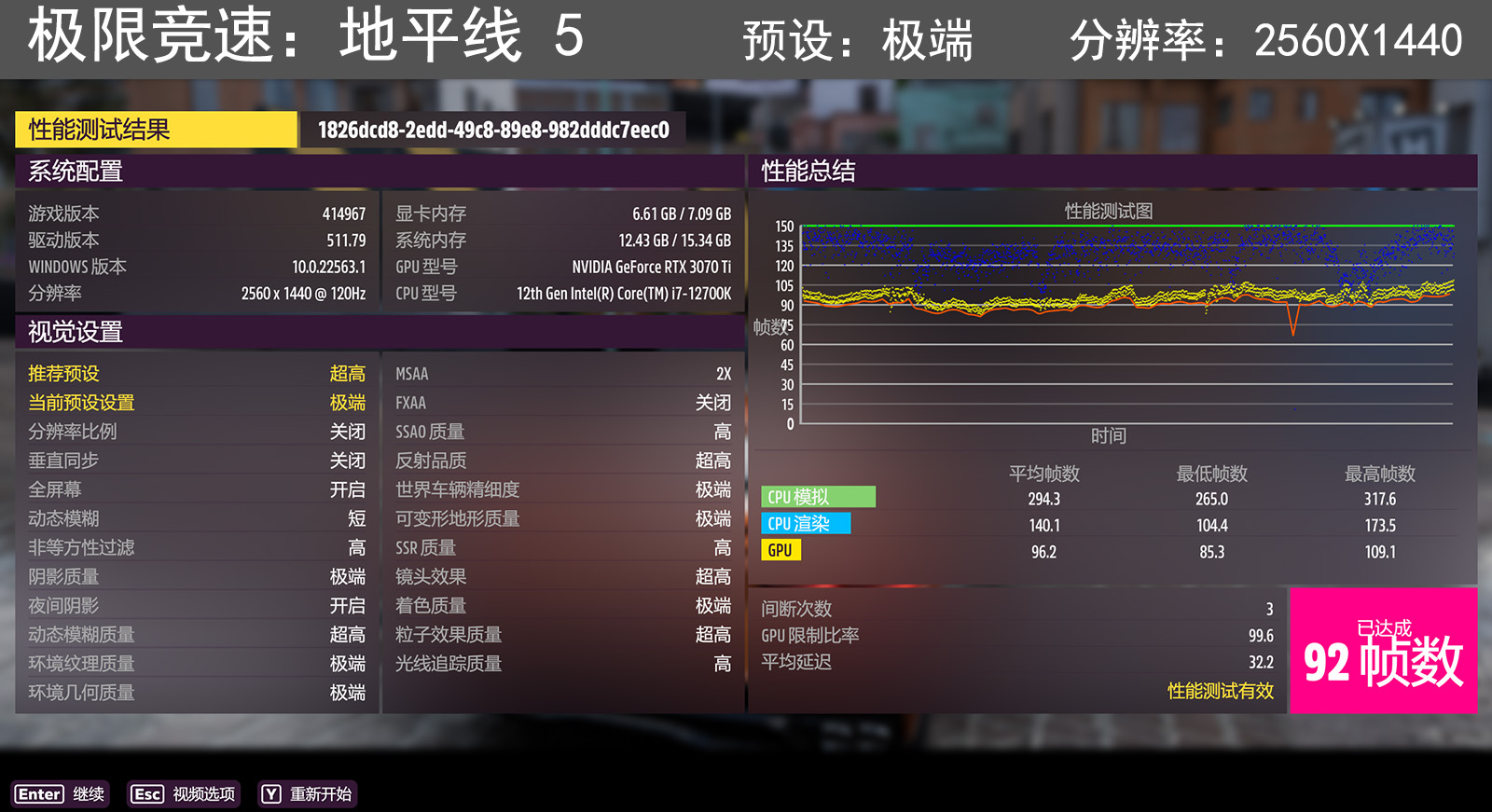Click the 平均延迟 32.2 row
This screenshot has width=1492, height=812.
pyautogui.click(x=1017, y=662)
